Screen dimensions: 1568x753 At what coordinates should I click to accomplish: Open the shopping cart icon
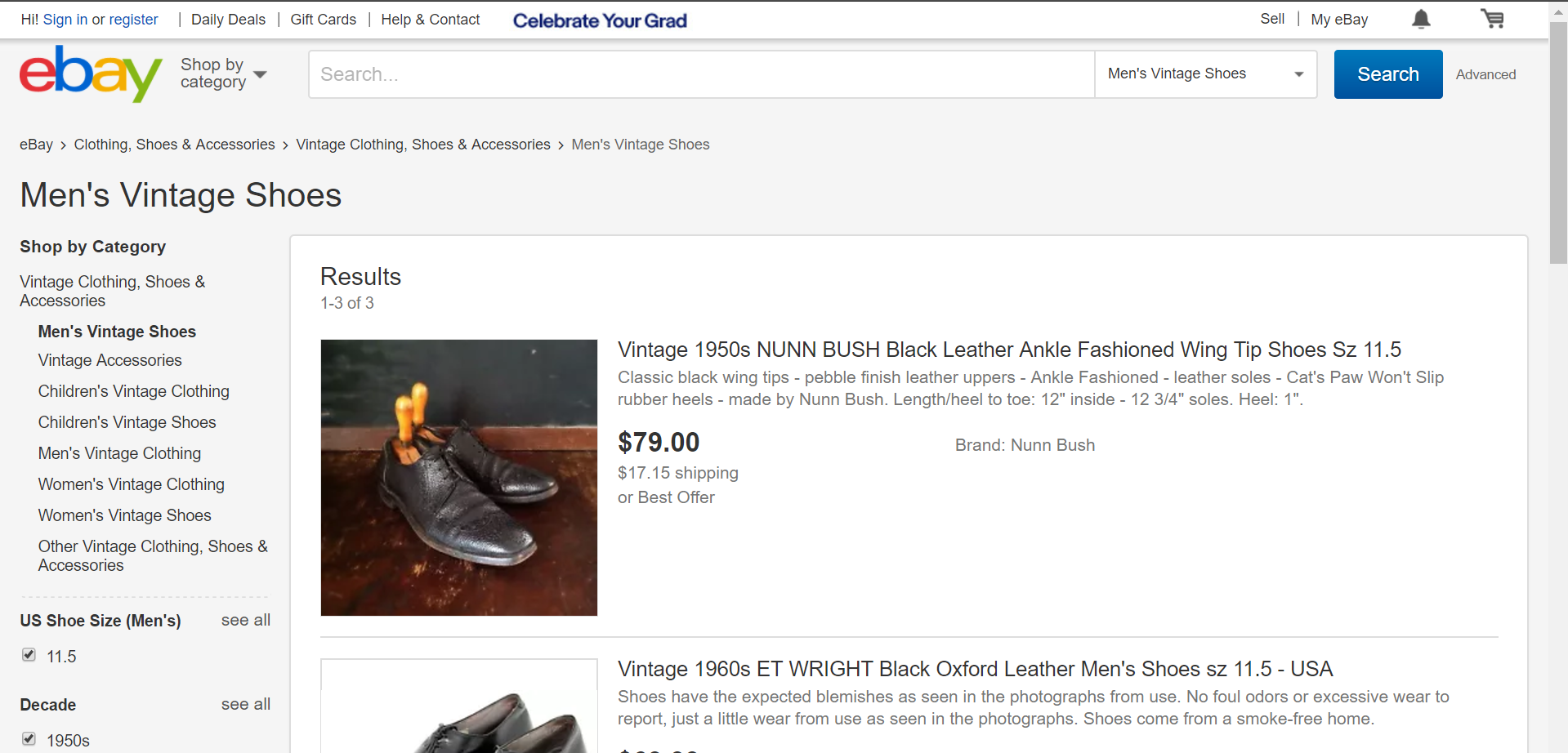[x=1492, y=19]
